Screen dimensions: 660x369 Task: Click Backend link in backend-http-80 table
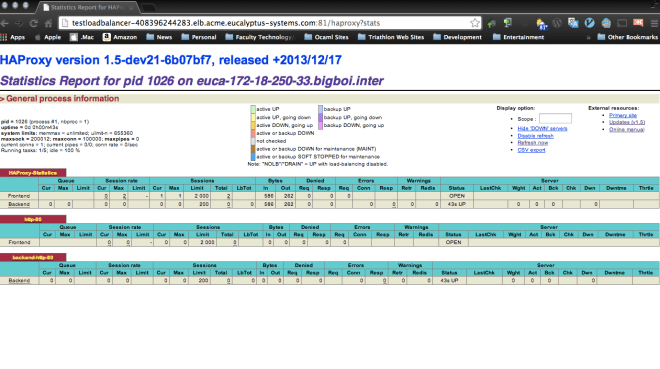coord(19,280)
